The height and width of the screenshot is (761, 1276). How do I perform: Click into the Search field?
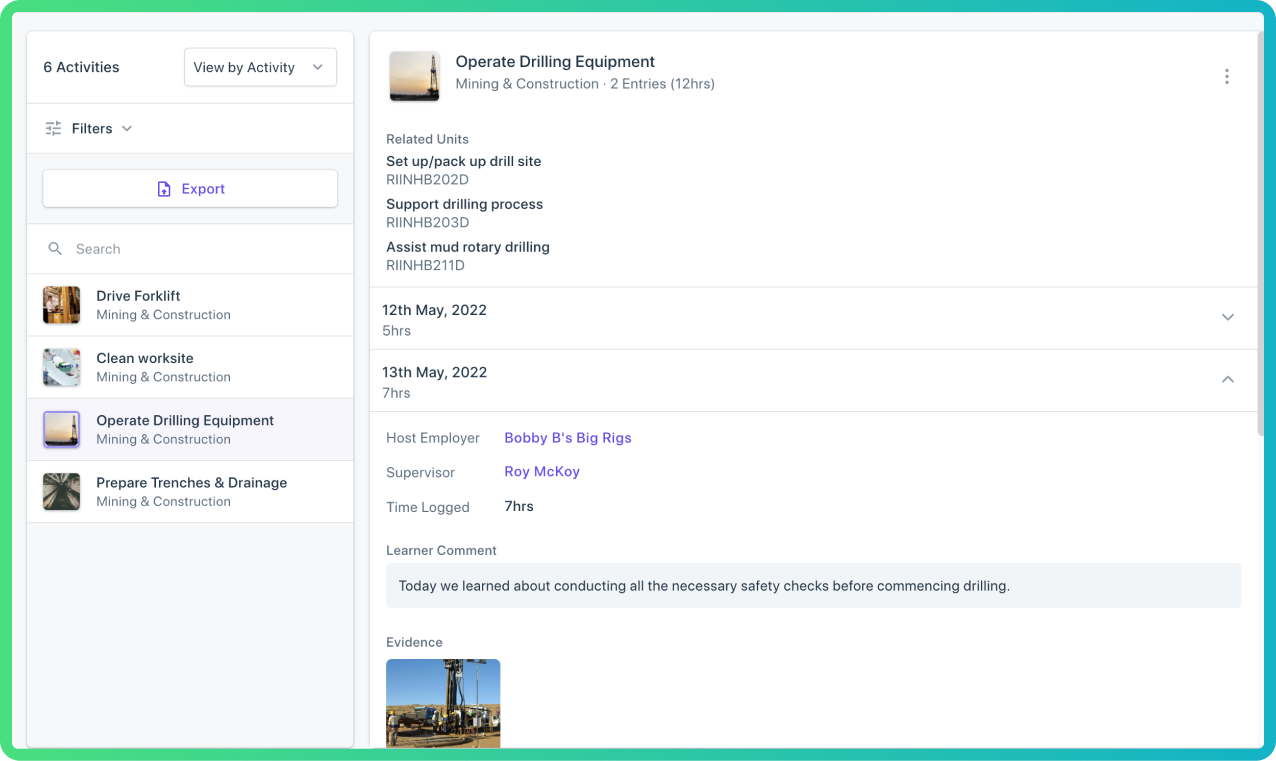[x=190, y=249]
